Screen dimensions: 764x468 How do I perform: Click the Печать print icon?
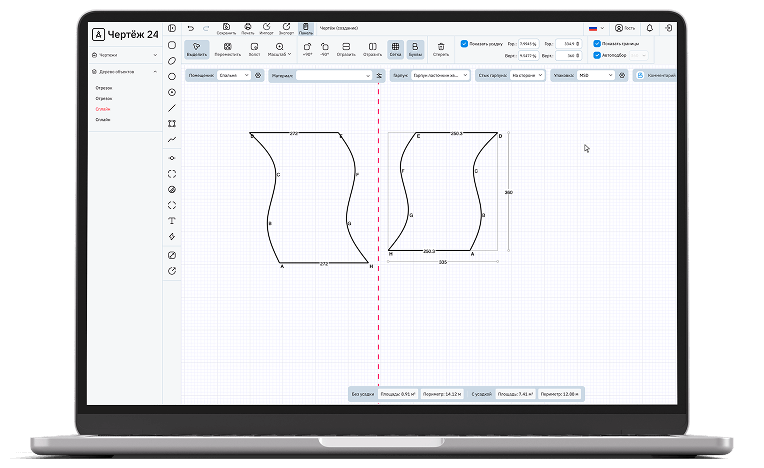246,28
